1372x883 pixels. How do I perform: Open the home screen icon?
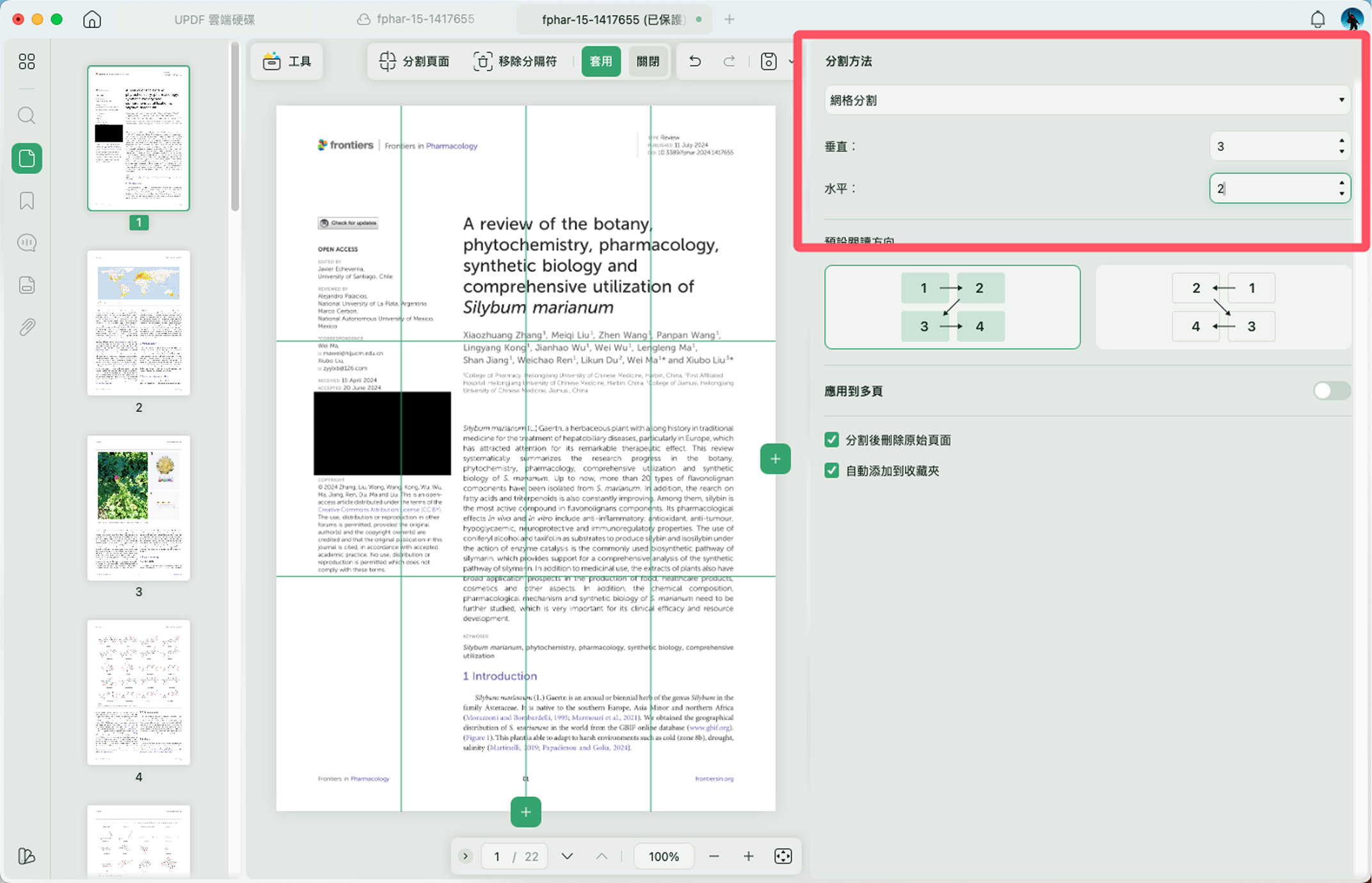click(92, 19)
